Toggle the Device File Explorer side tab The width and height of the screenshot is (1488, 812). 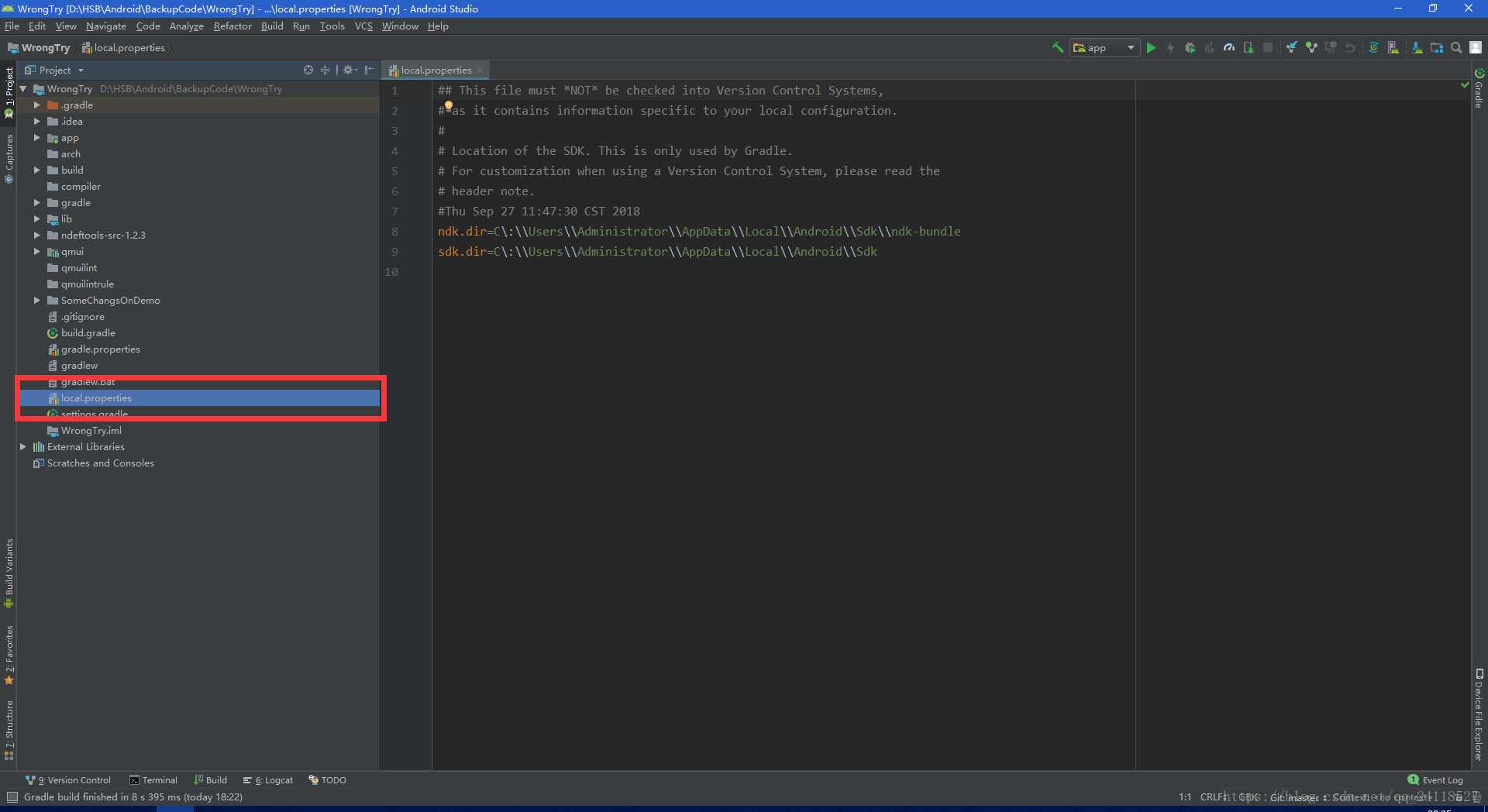point(1479,714)
